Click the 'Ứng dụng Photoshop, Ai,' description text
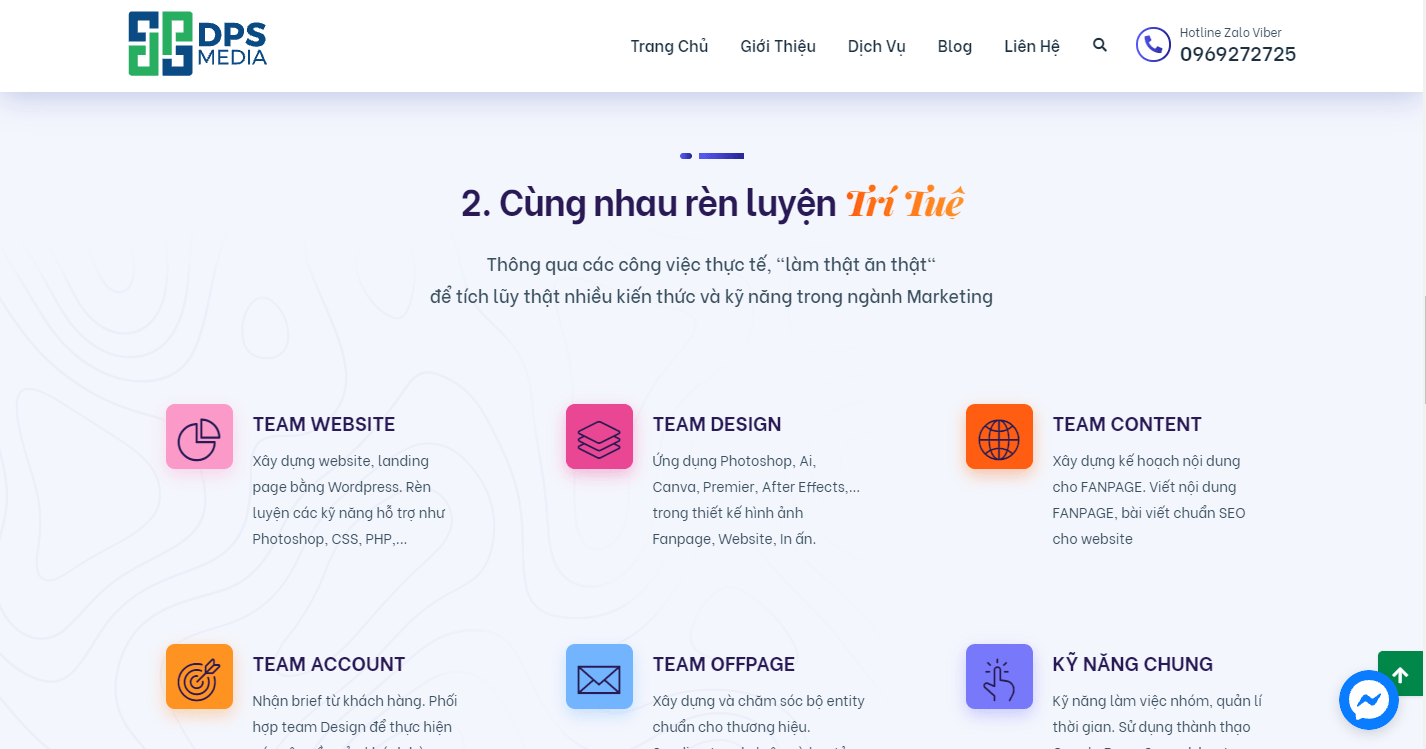This screenshot has width=1426, height=749. pos(734,461)
